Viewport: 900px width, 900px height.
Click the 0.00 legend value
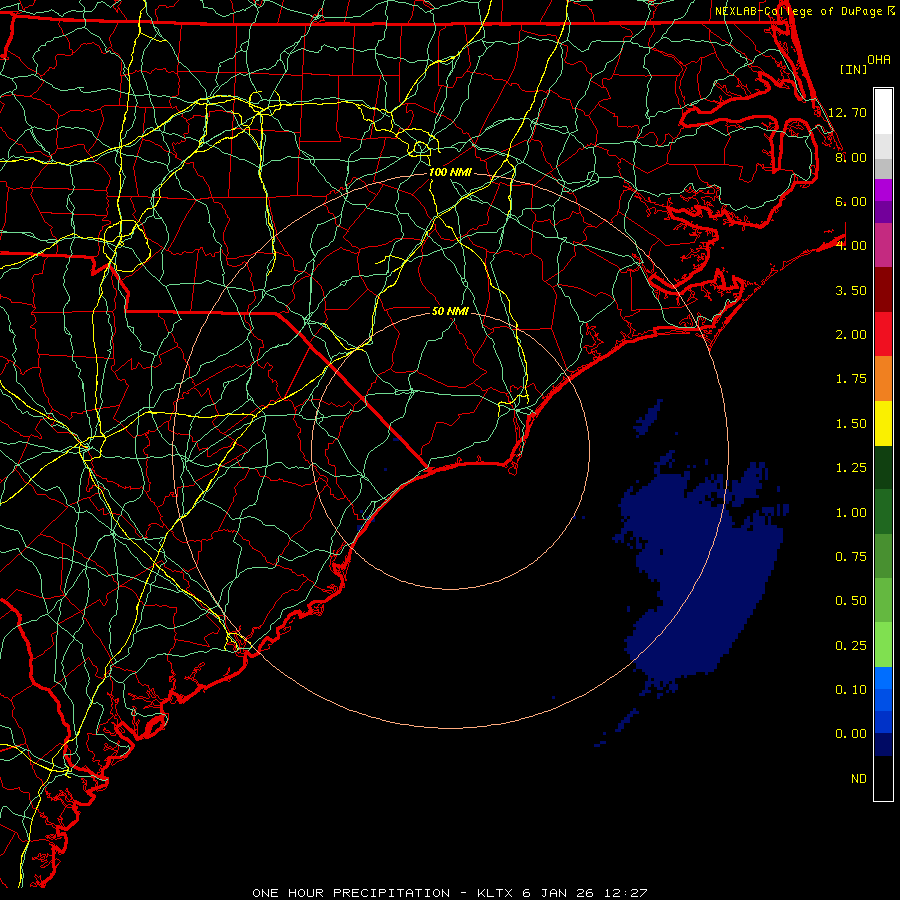click(851, 734)
